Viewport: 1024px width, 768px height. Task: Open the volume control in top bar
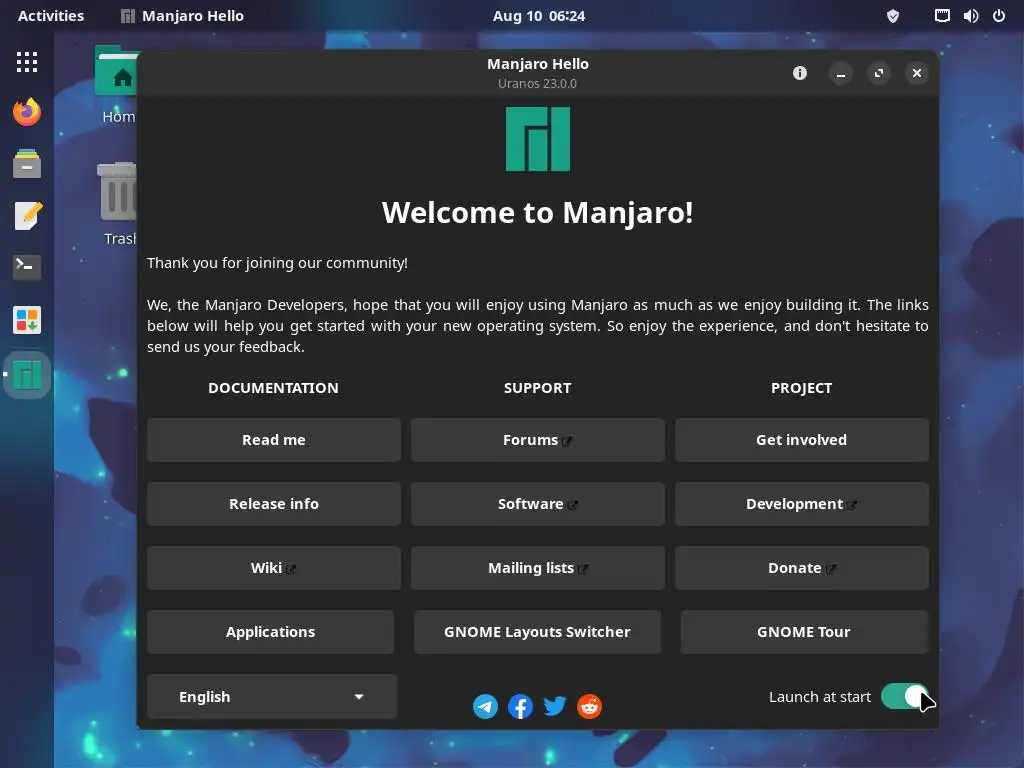tap(970, 16)
